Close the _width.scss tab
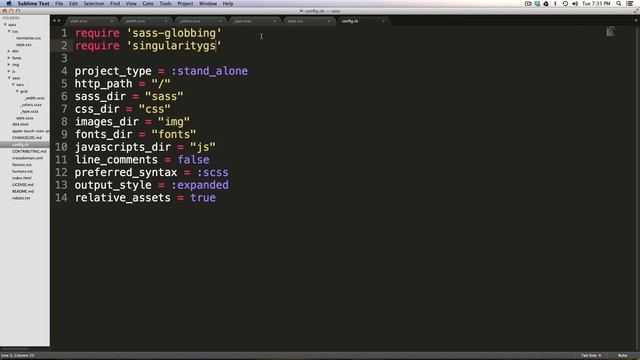 click(x=166, y=21)
